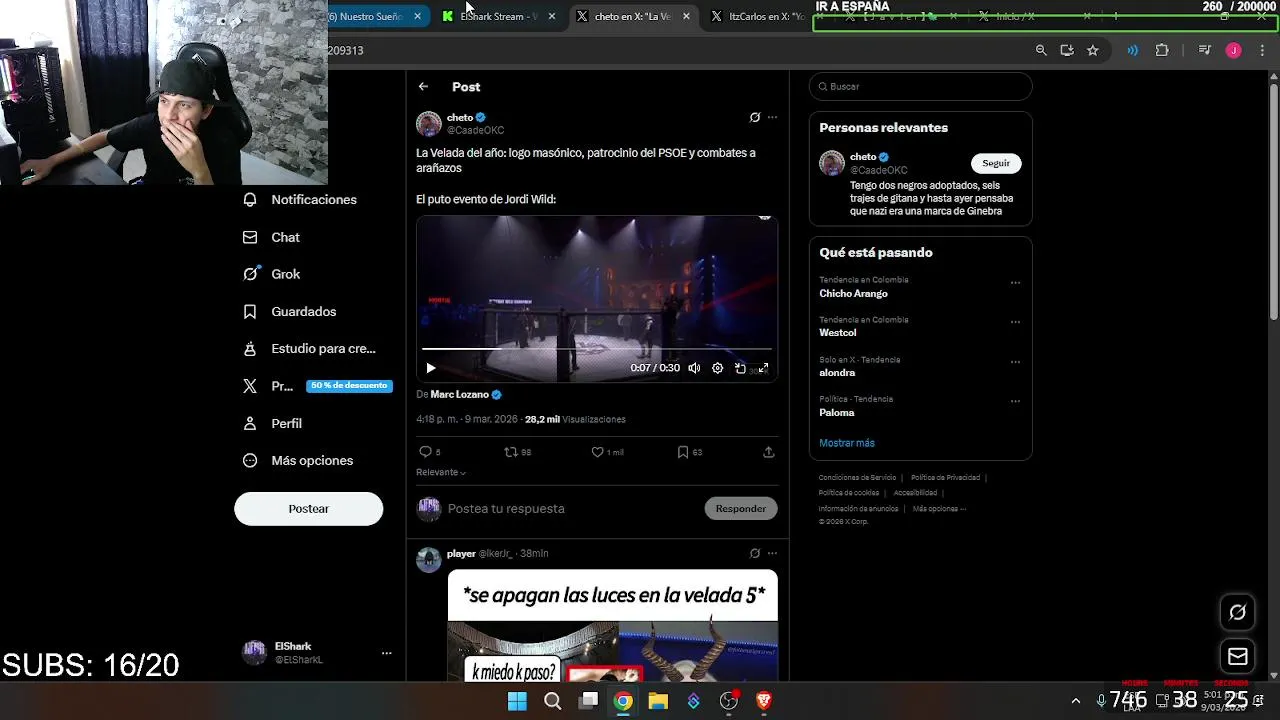The image size is (1280, 720).
Task: Open Chrome three-dot menu
Action: 1261,50
